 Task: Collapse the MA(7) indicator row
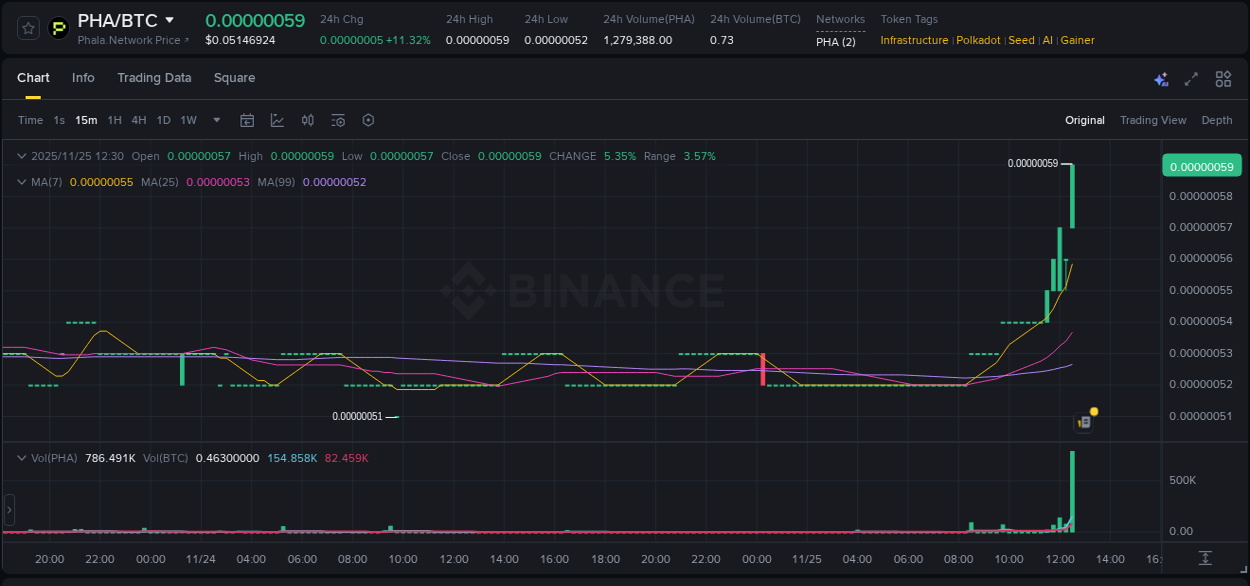pyautogui.click(x=21, y=182)
